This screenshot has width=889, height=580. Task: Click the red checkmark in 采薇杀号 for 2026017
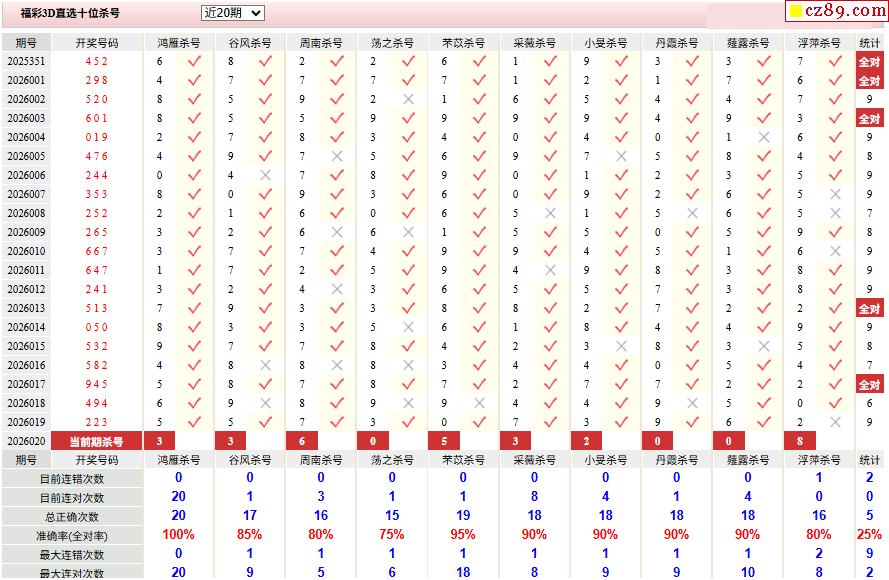[x=550, y=384]
